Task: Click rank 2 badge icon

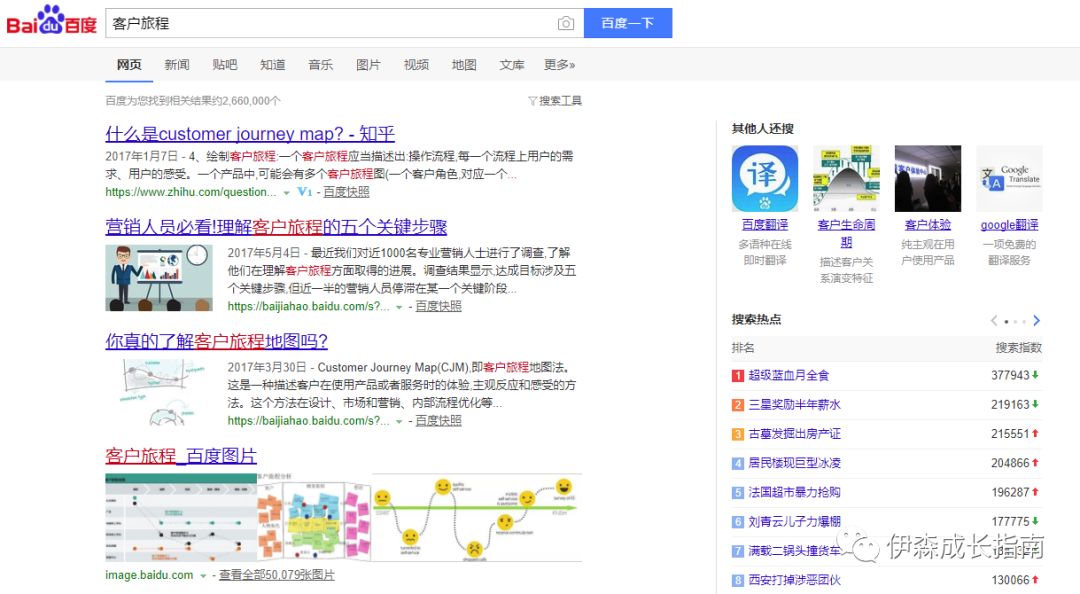Action: pos(738,405)
